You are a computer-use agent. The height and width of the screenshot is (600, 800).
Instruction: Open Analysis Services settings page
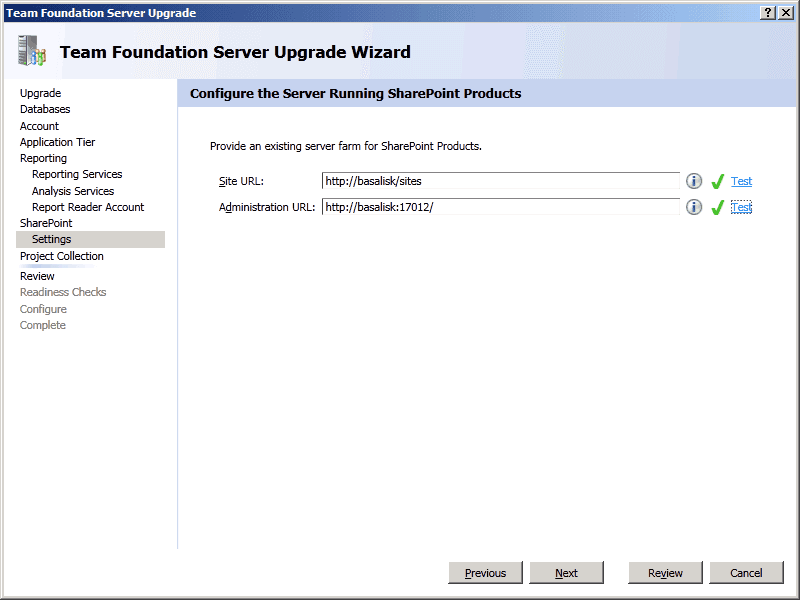click(x=73, y=191)
